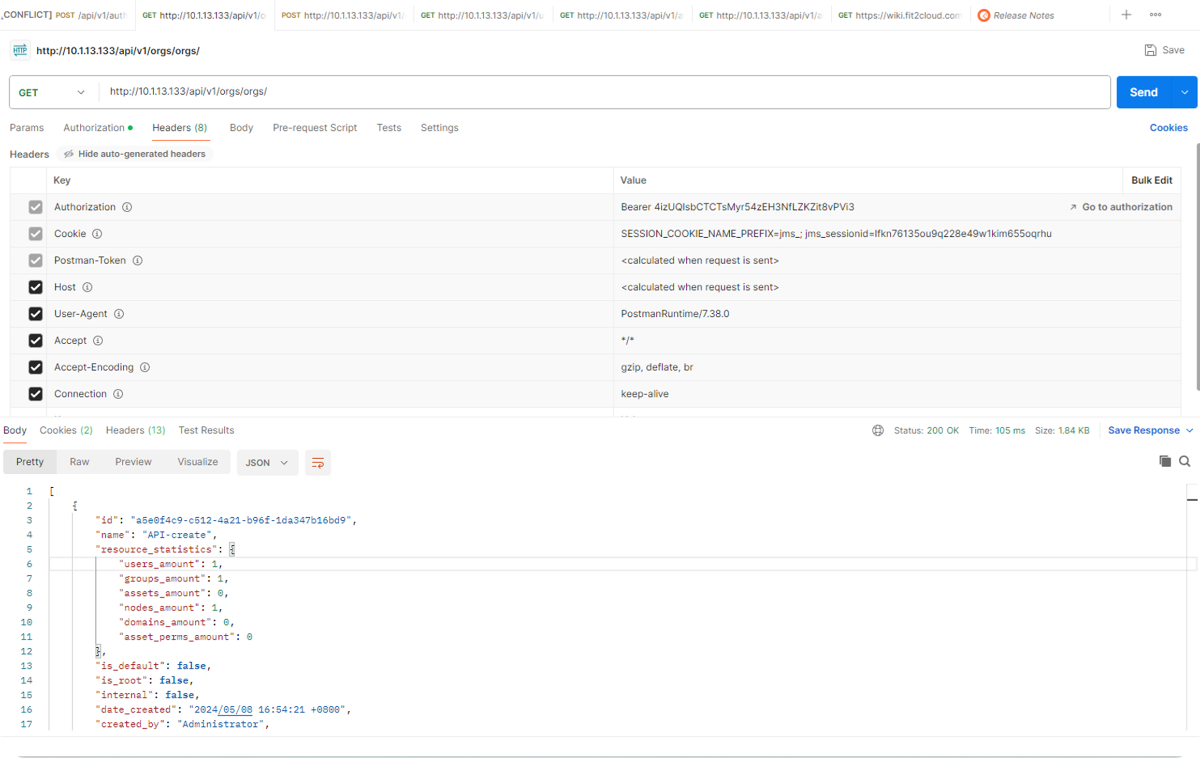Screen dimensions: 1200x758
Task: Open the POST /api/v1/auth conflict tab
Action: [x=67, y=15]
